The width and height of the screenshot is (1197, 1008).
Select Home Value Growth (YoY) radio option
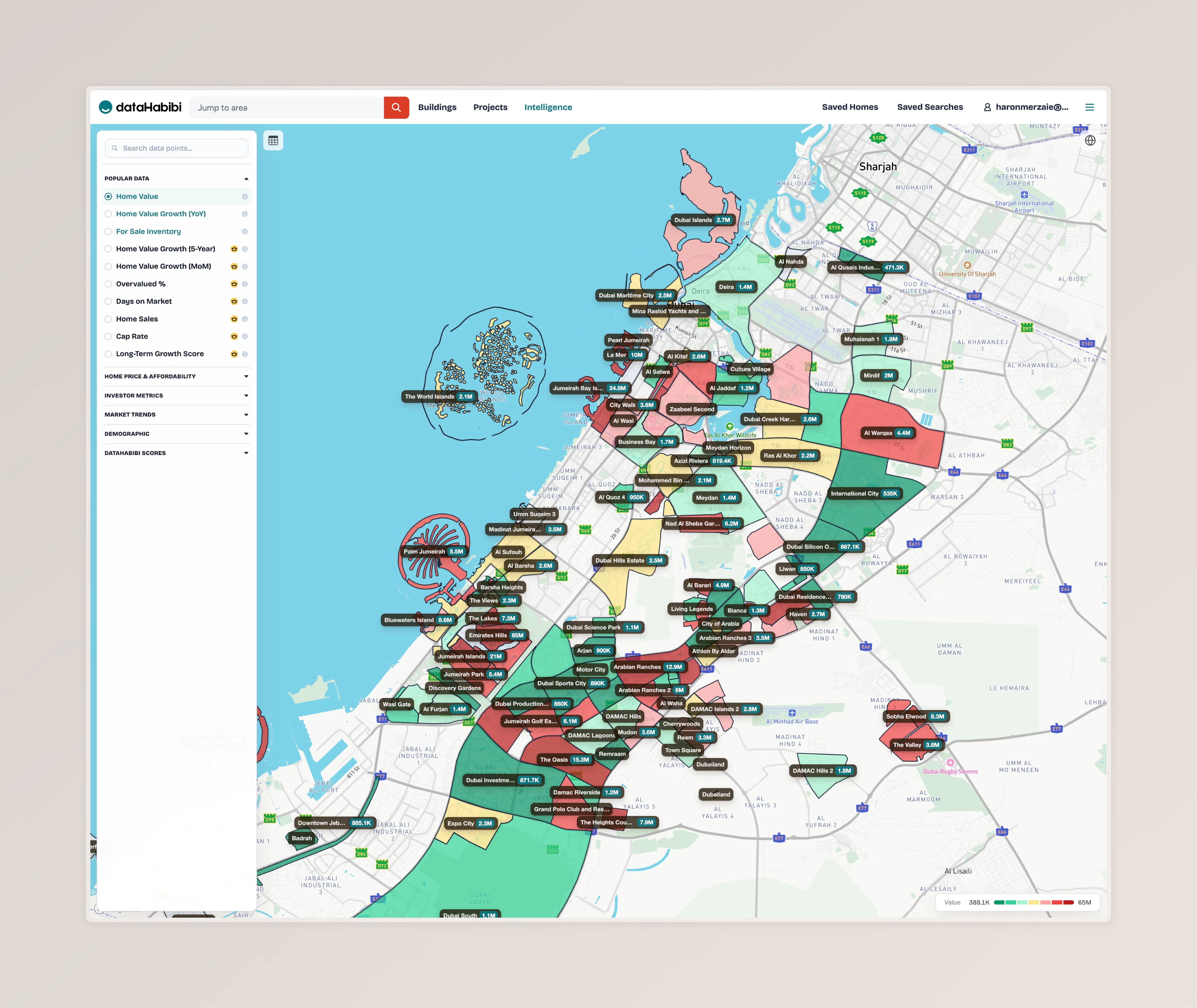coord(108,214)
